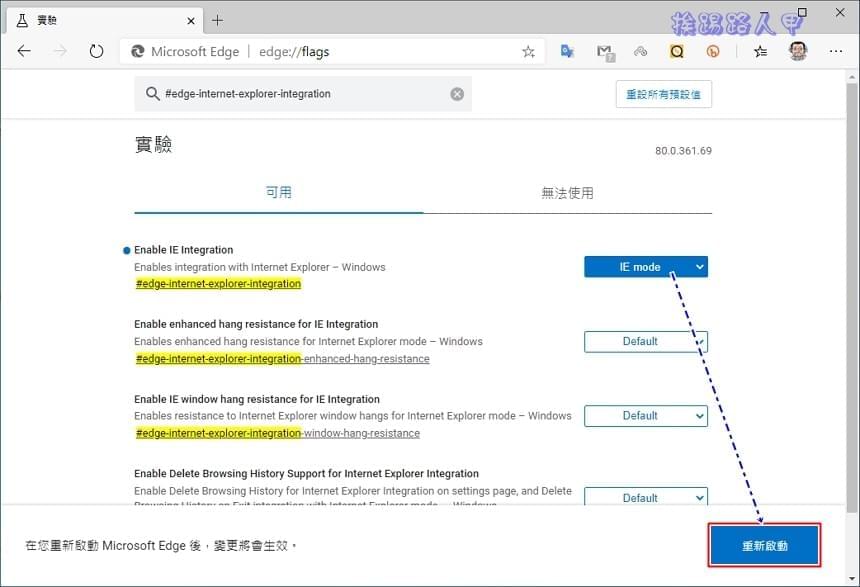860x587 pixels.
Task: Click the game controller extension icon
Action: pos(641,52)
